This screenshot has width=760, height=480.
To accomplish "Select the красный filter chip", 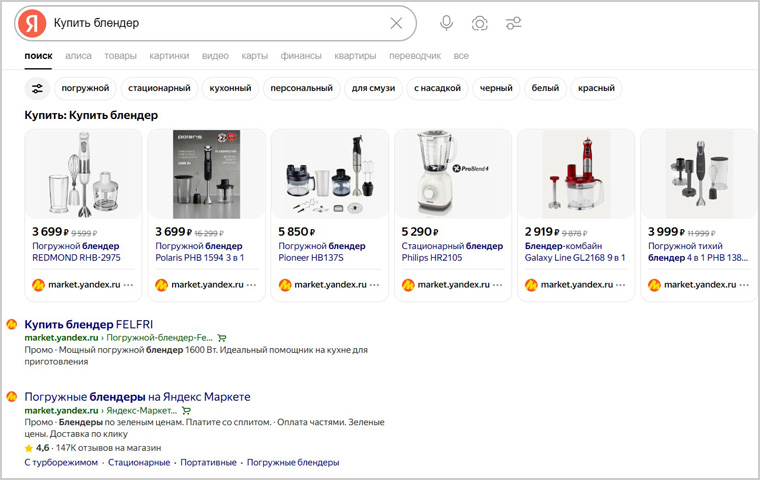I will tap(596, 88).
